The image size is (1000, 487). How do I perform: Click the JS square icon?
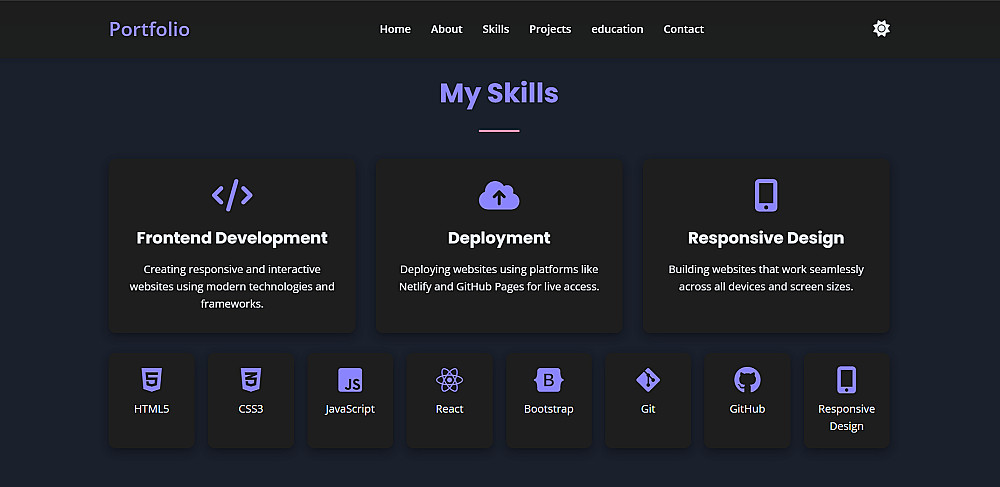(350, 381)
